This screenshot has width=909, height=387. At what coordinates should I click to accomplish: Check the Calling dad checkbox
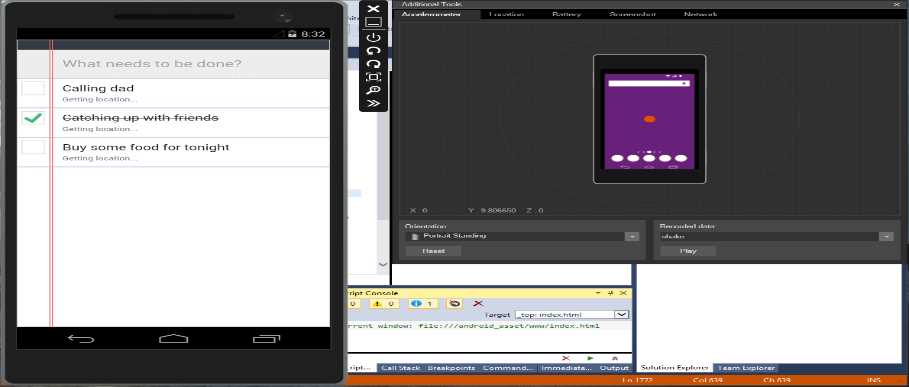click(33, 88)
